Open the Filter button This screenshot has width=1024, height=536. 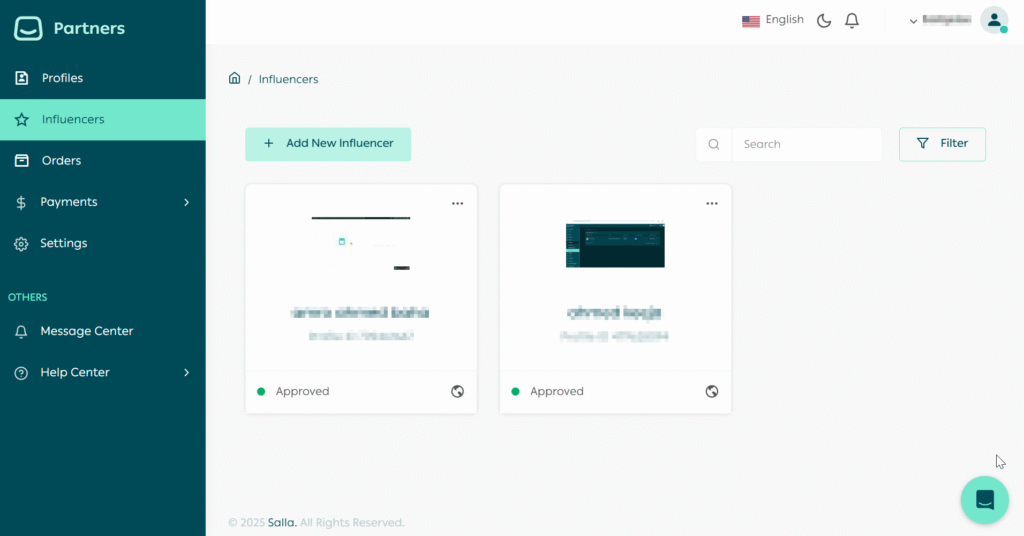[942, 144]
